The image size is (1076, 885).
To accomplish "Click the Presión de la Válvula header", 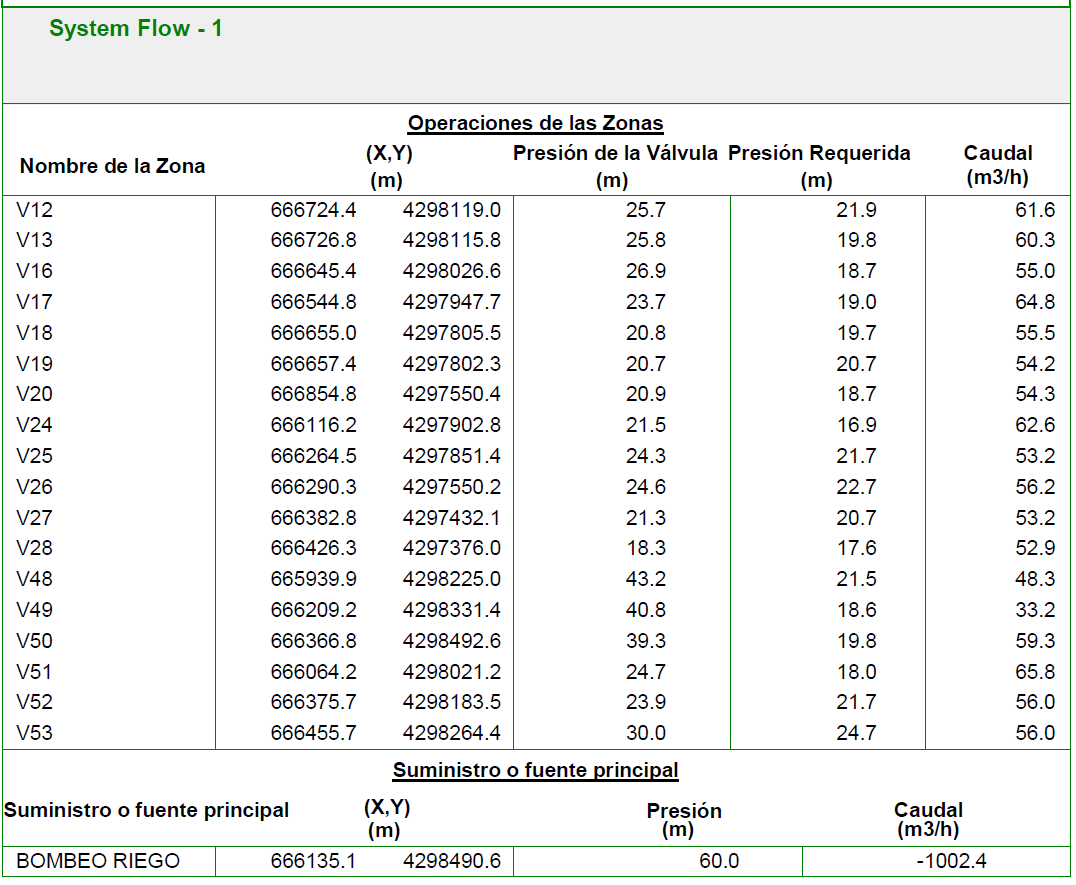I will point(615,154).
